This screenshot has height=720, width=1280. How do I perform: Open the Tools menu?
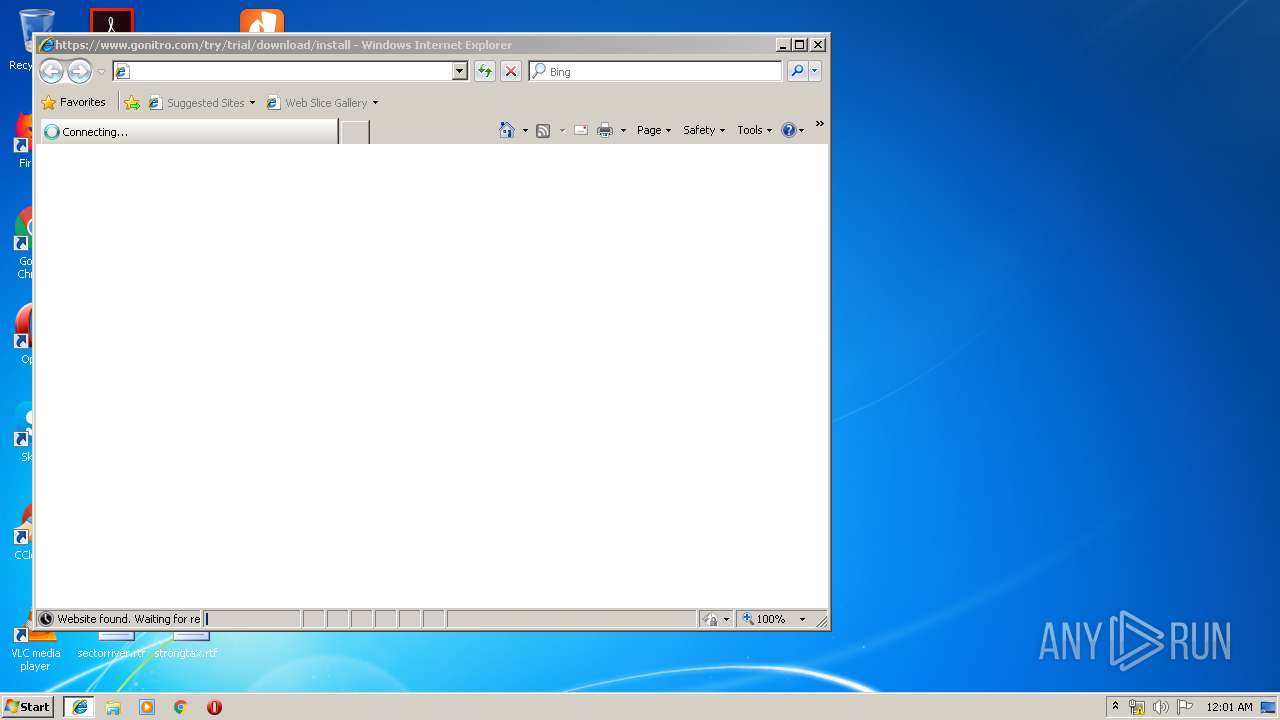[755, 130]
